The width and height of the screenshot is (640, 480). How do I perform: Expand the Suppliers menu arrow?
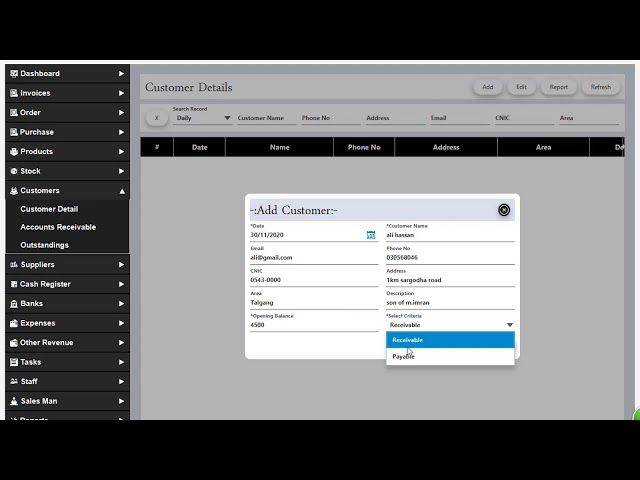(x=121, y=264)
